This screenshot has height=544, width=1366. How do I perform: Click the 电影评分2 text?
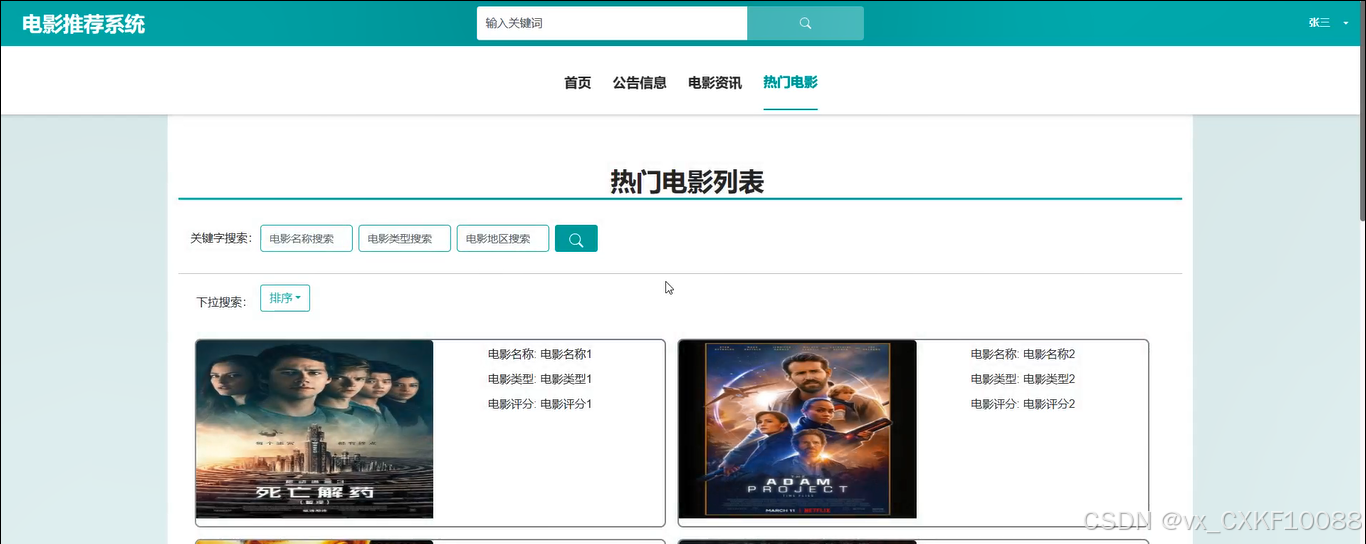[x=1049, y=404]
